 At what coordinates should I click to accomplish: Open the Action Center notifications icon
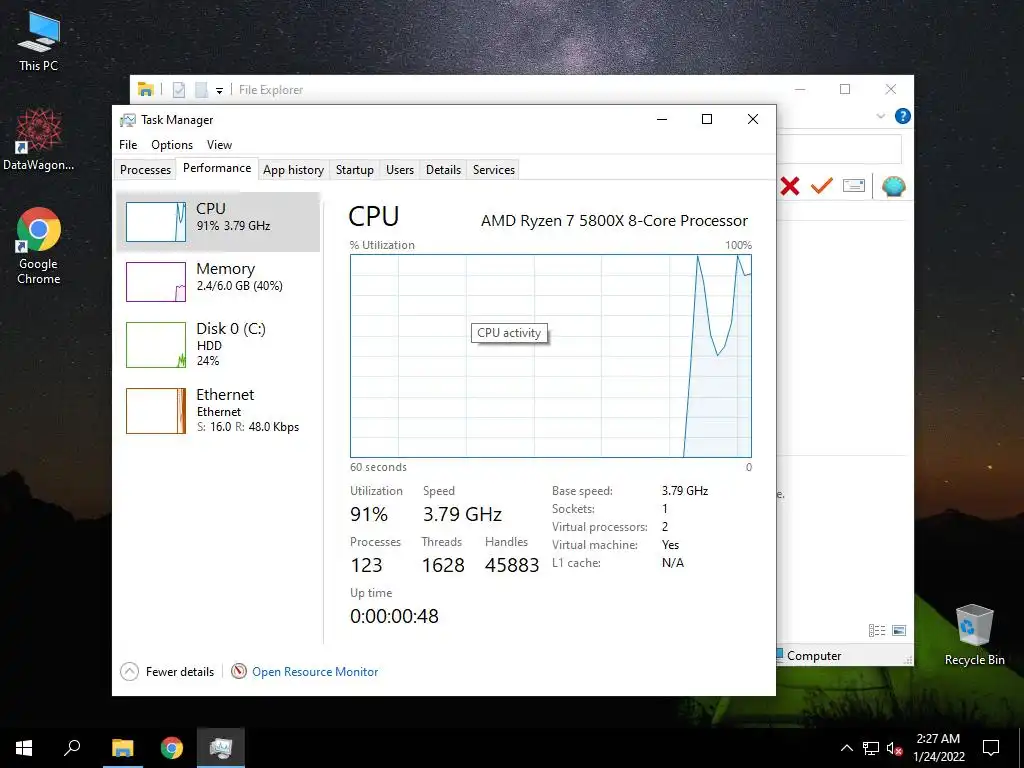[x=991, y=748]
